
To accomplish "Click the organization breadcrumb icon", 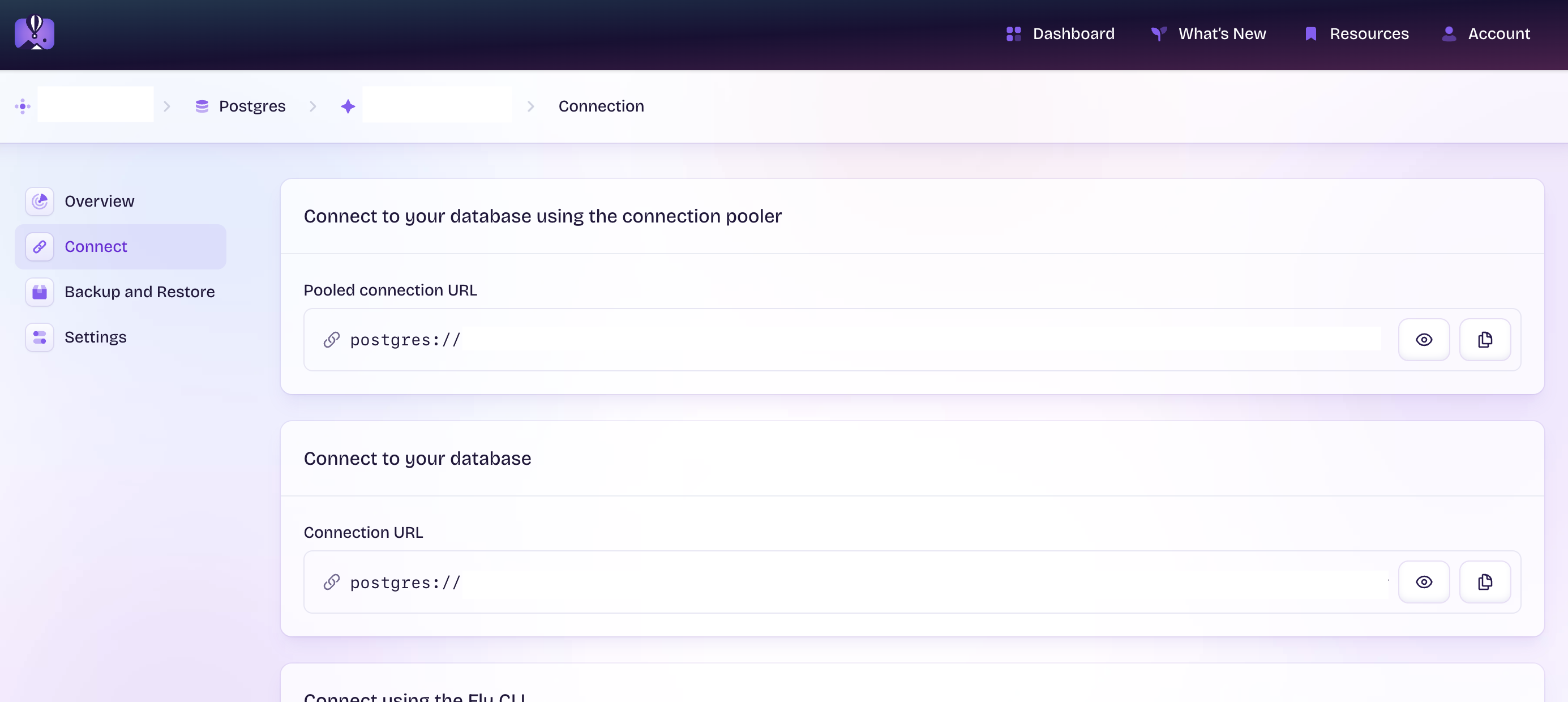I will click(x=23, y=106).
